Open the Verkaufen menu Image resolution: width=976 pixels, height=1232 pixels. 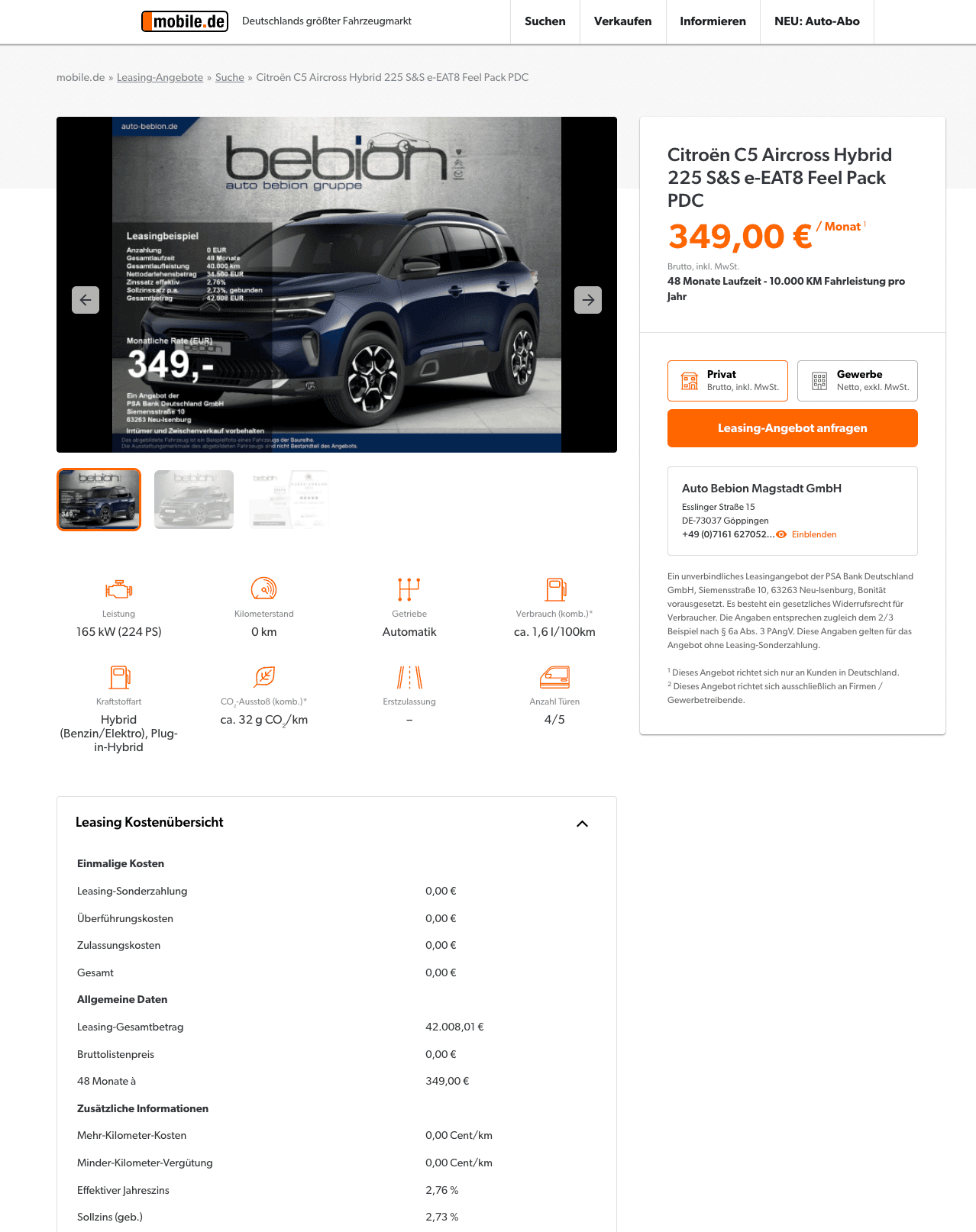(623, 21)
